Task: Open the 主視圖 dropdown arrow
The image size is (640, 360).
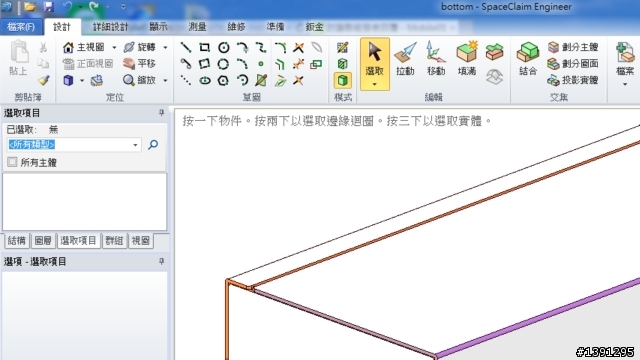Action: click(x=114, y=47)
